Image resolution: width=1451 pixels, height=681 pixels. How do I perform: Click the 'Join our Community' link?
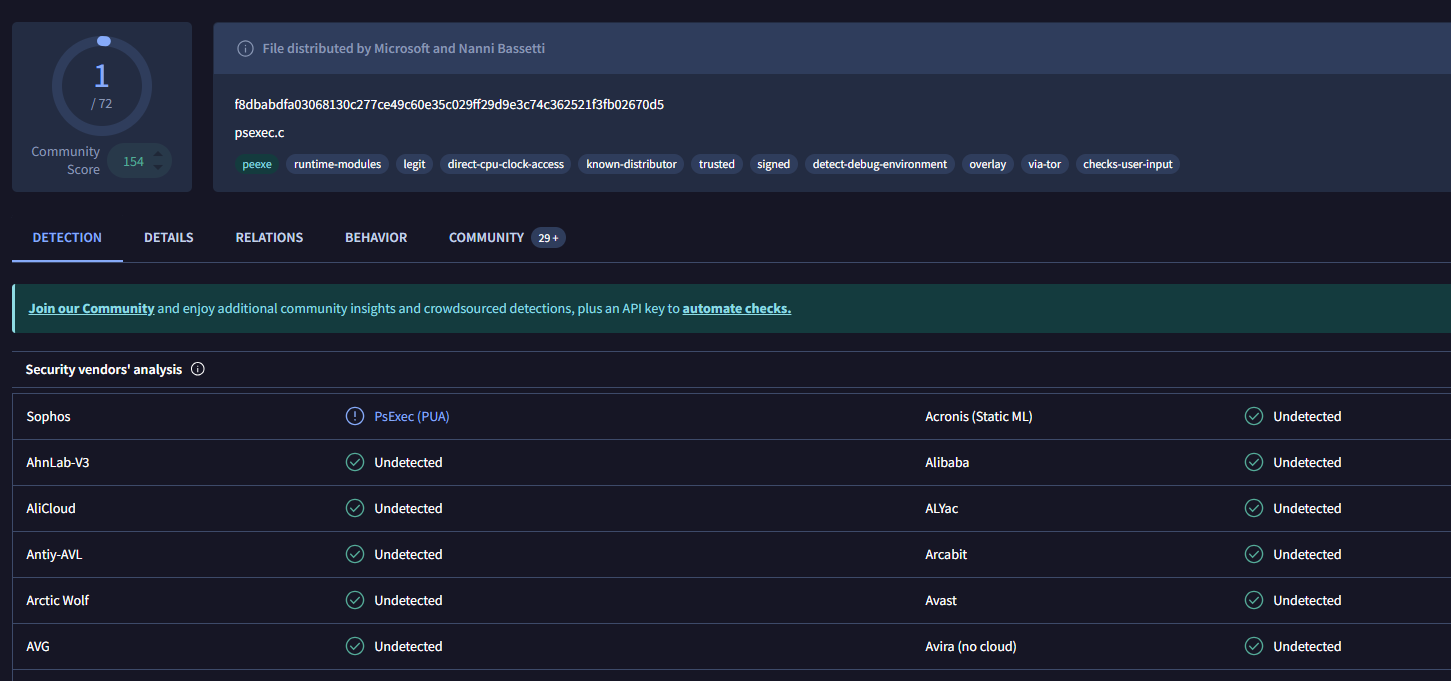point(91,308)
